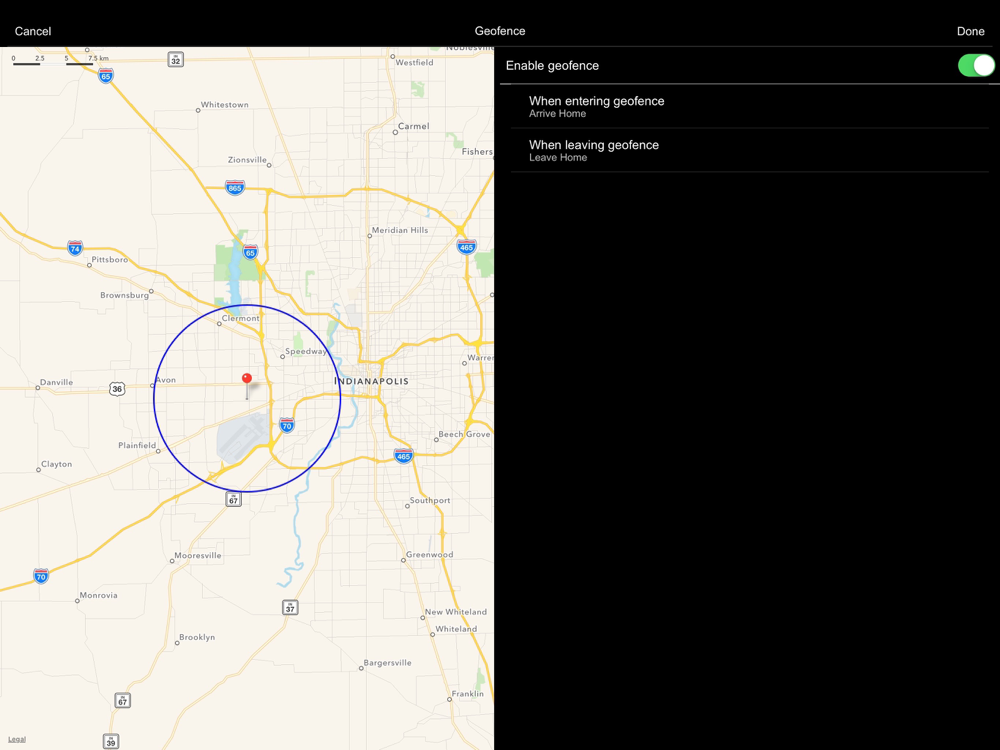1000x750 pixels.
Task: Click the I-65 shield by the reservoir
Action: coord(251,252)
